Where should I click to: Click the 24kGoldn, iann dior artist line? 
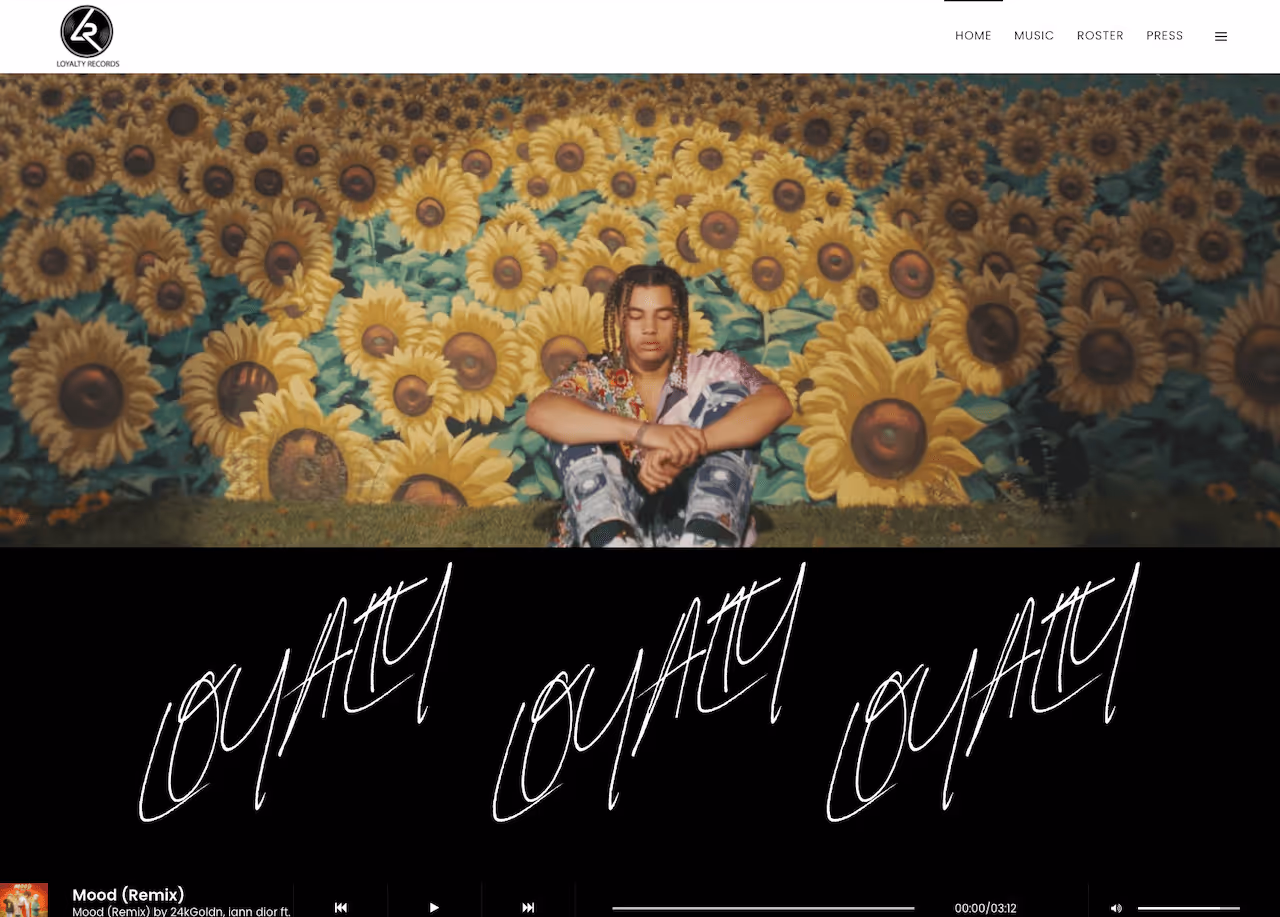tap(181, 911)
